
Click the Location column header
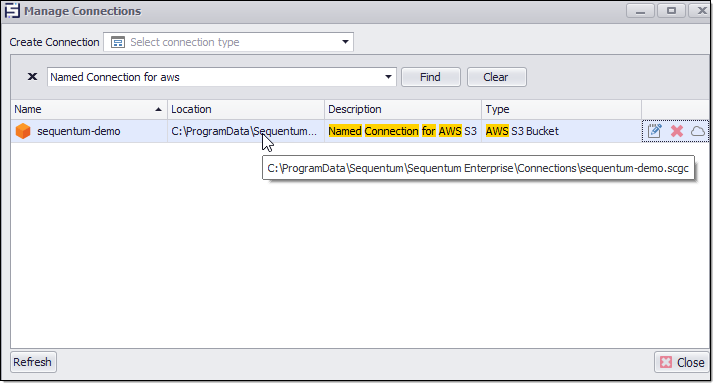coord(246,109)
